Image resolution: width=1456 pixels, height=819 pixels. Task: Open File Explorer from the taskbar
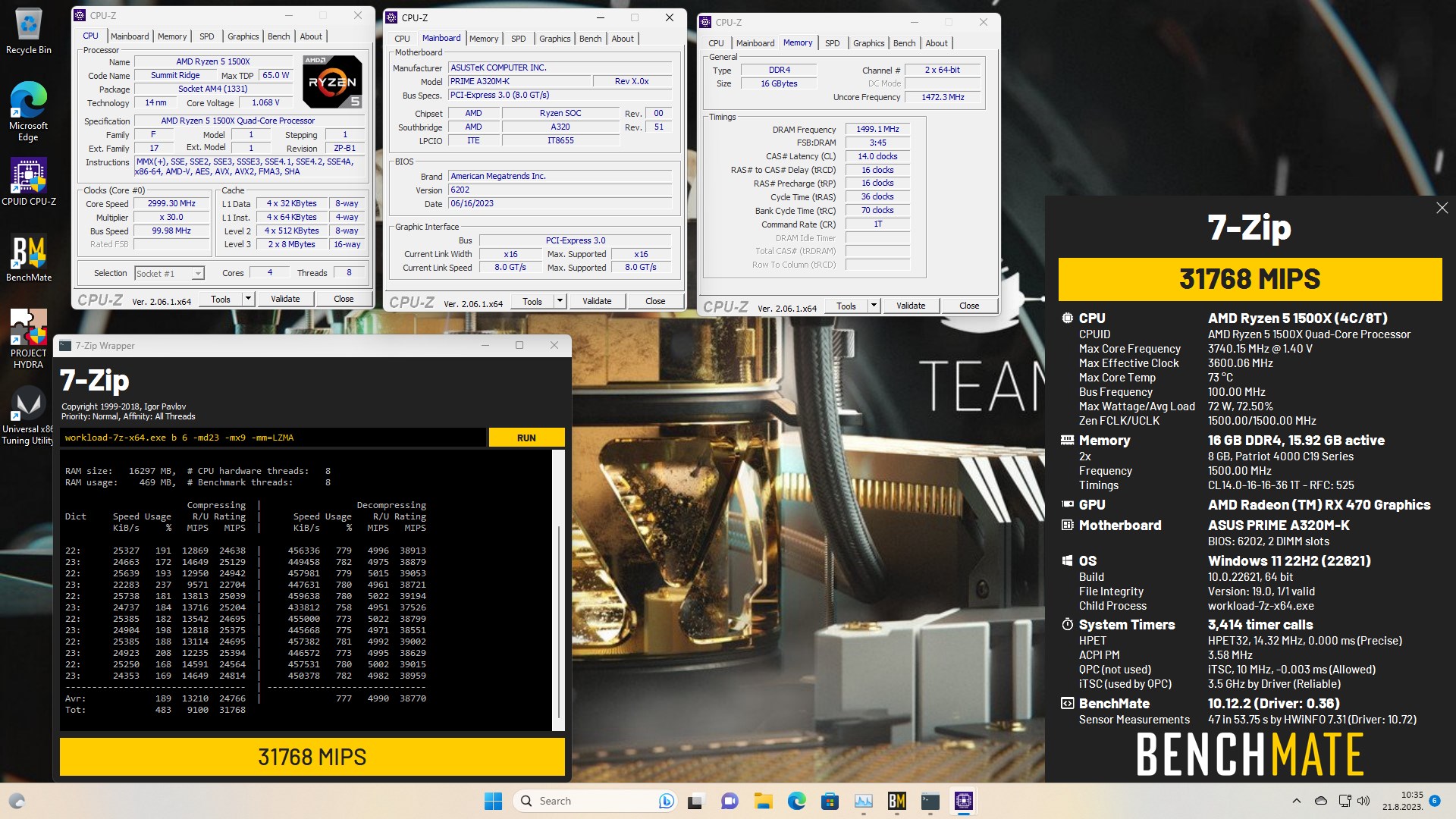[x=763, y=801]
